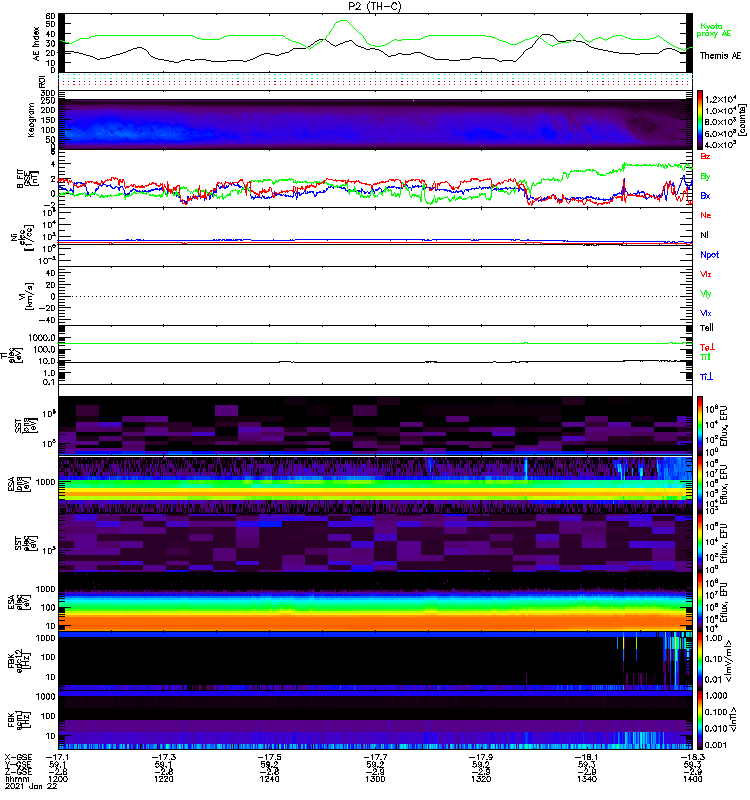The image size is (750, 800).
Task: Select the black Ni legend label
Action: pyautogui.click(x=704, y=235)
